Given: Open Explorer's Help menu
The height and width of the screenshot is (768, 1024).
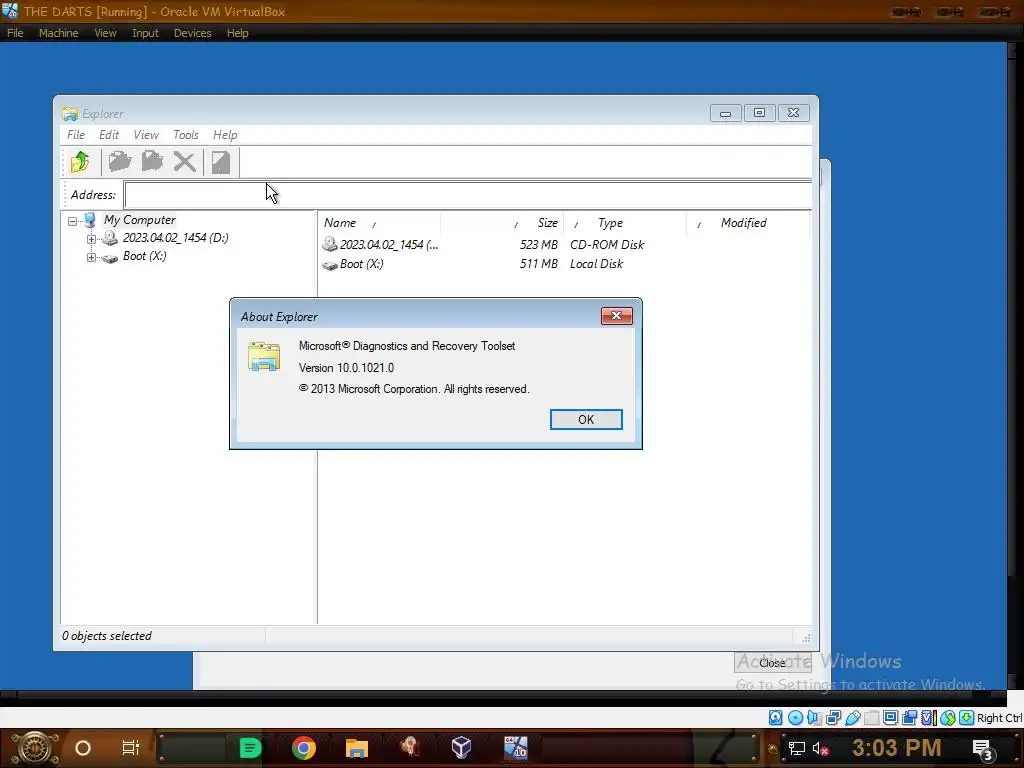Looking at the screenshot, I should (225, 135).
